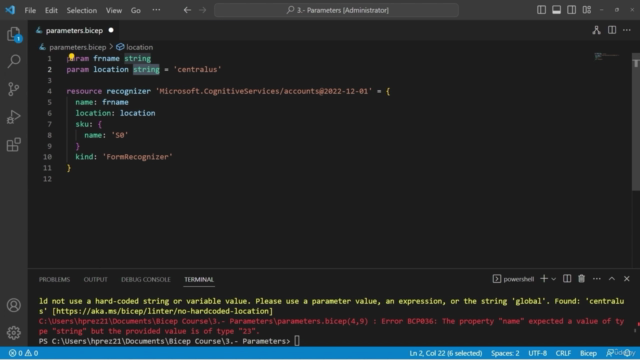This screenshot has height=360, width=640.
Task: Close the bottom panel with X
Action: (x=627, y=279)
